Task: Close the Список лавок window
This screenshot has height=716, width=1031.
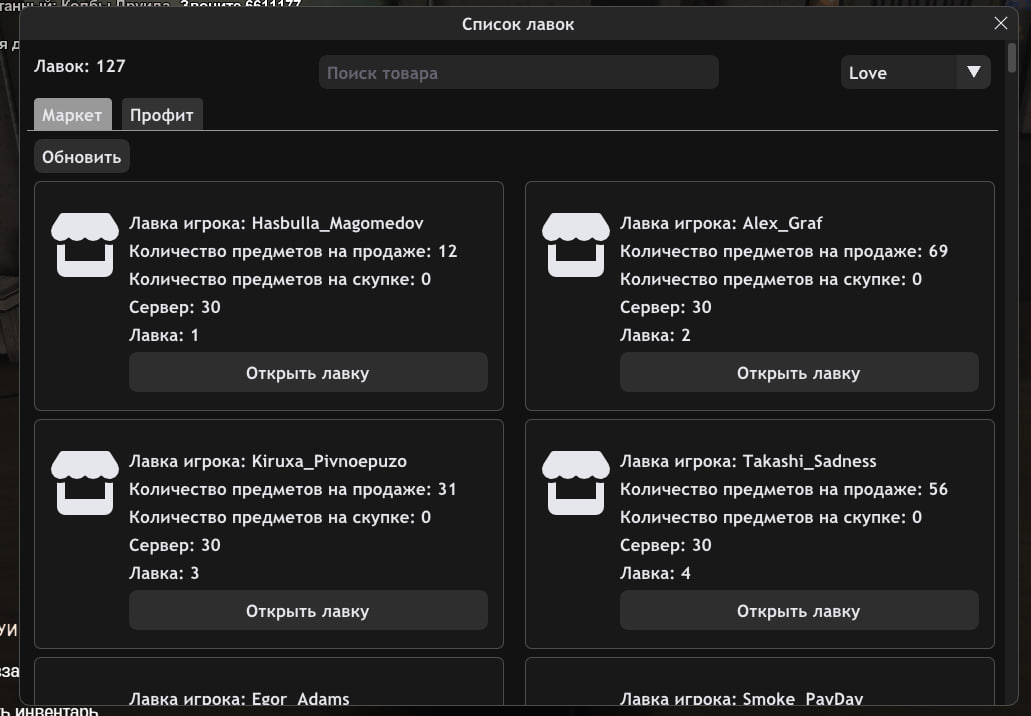Action: click(x=1000, y=23)
